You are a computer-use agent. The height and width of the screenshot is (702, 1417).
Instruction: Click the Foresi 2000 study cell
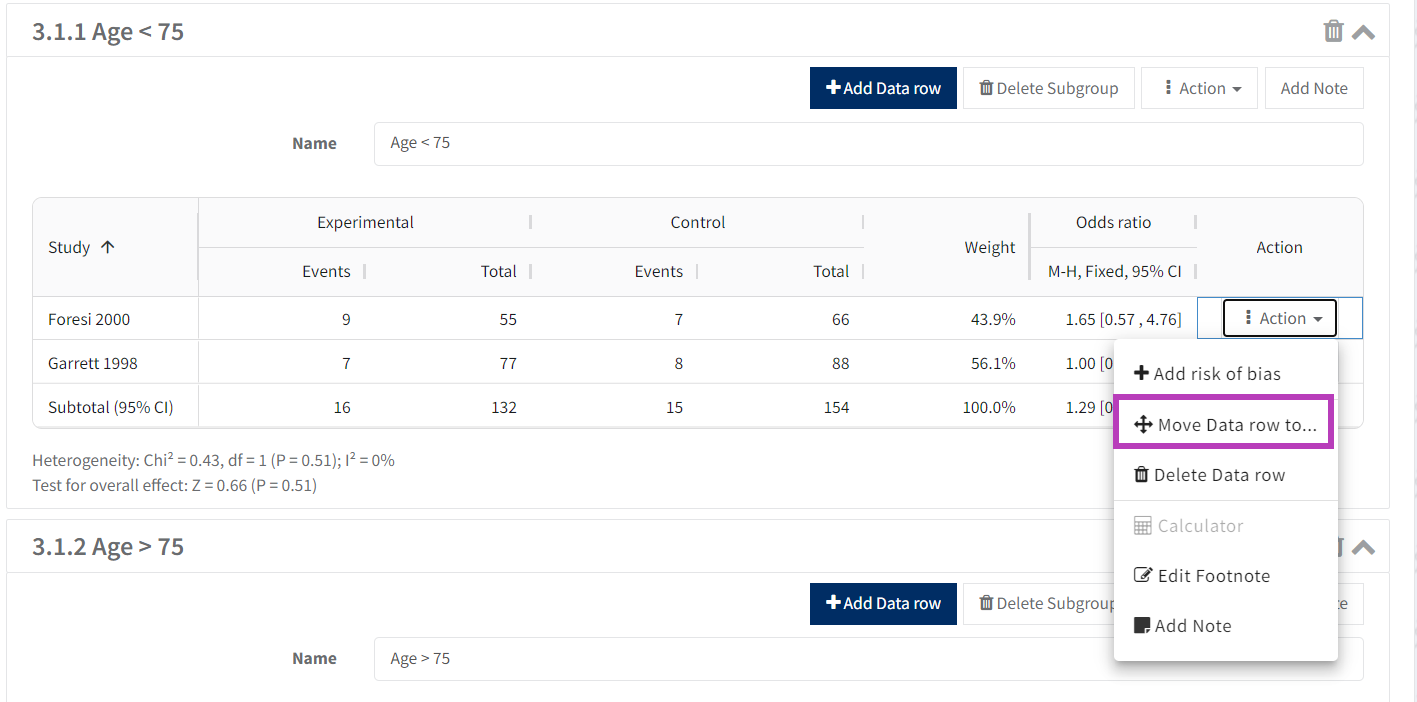coord(89,319)
